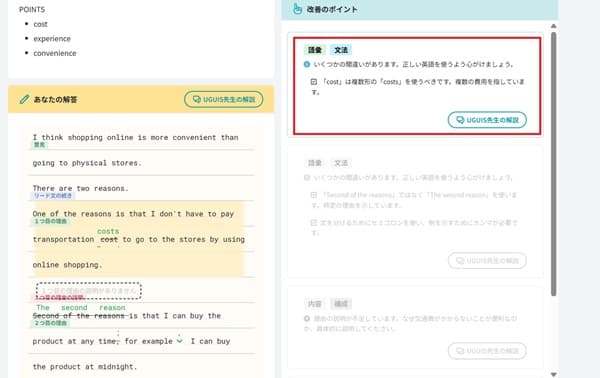Click the green 'The second reason' correction
Viewport: 600px width, 378px height.
[81, 308]
